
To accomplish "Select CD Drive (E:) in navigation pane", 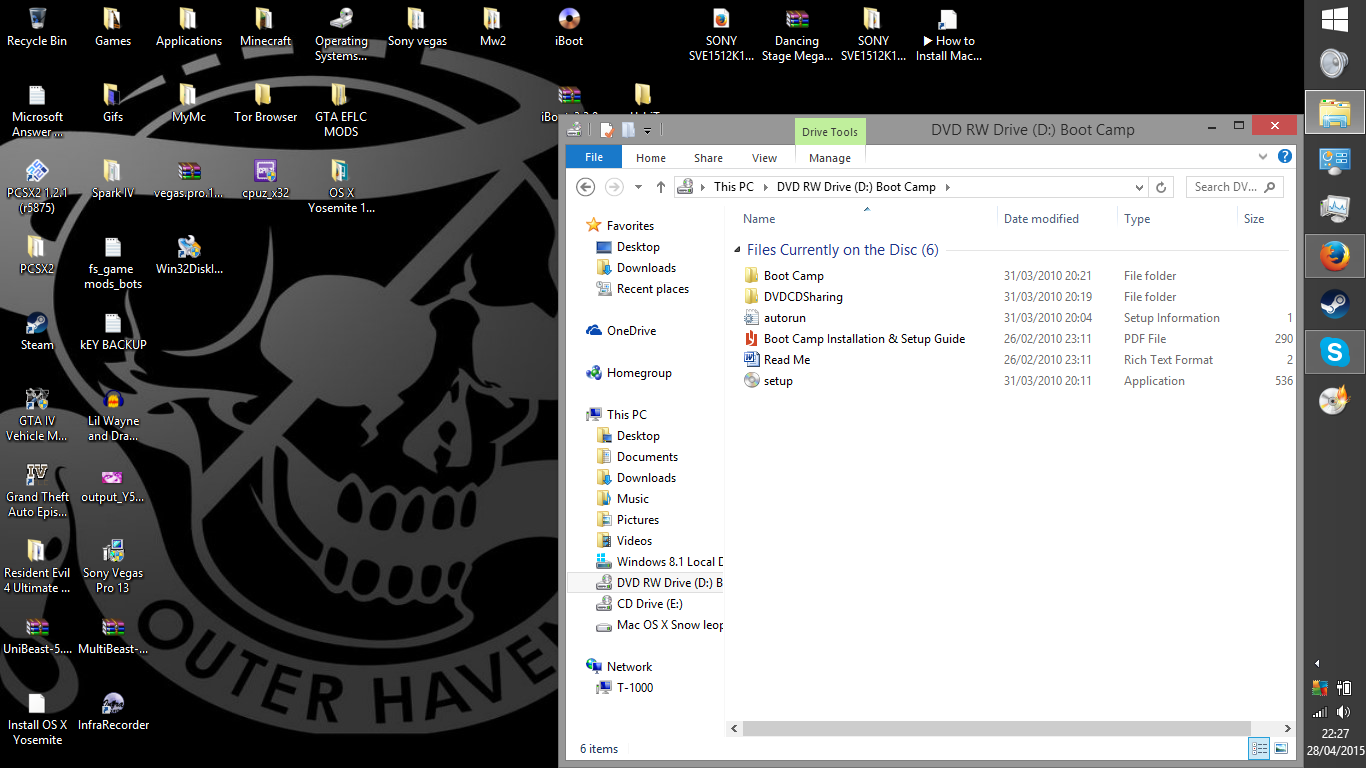I will point(650,604).
